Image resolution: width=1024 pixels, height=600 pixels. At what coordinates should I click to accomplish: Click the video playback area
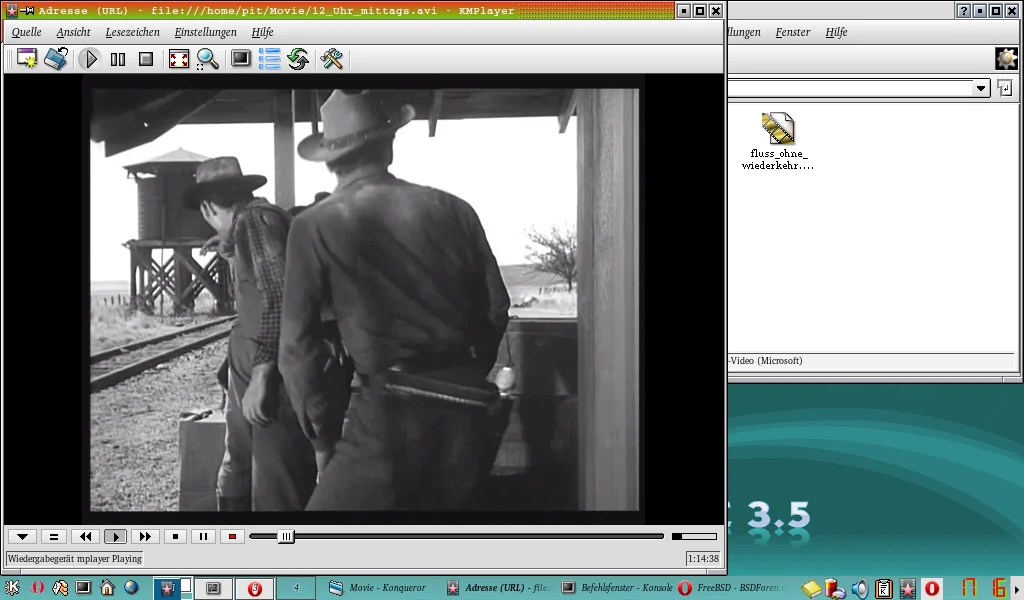(364, 300)
